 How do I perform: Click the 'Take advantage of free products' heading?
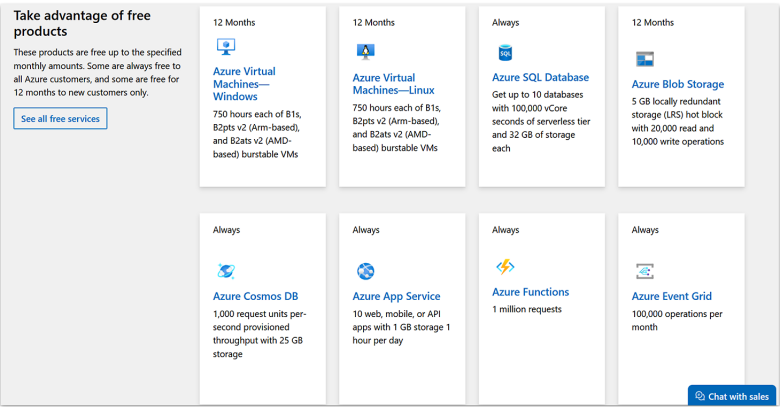click(x=82, y=23)
